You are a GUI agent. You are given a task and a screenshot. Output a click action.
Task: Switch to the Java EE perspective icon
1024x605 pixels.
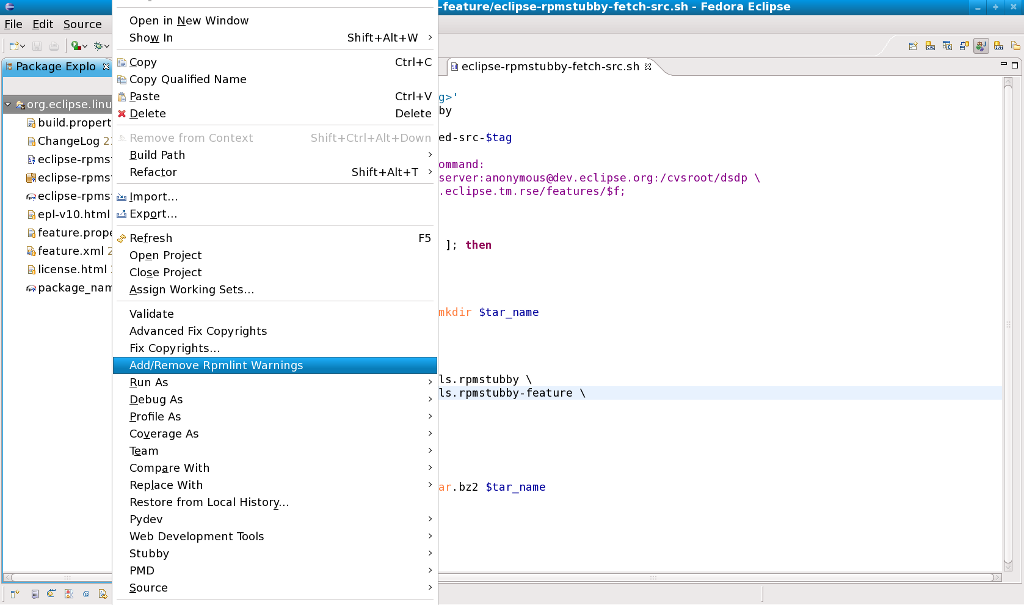(x=998, y=46)
